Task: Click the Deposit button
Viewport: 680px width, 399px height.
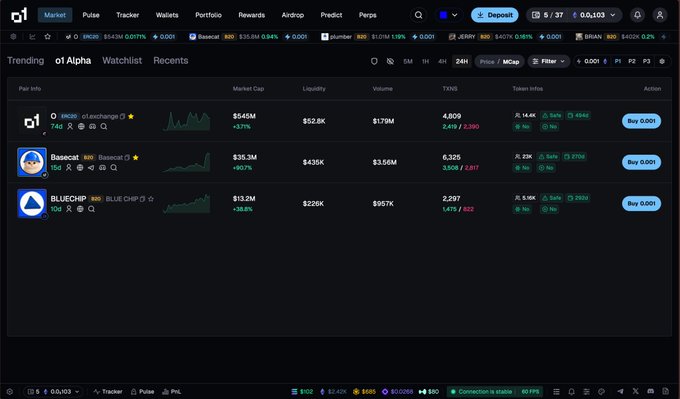Action: (x=495, y=15)
